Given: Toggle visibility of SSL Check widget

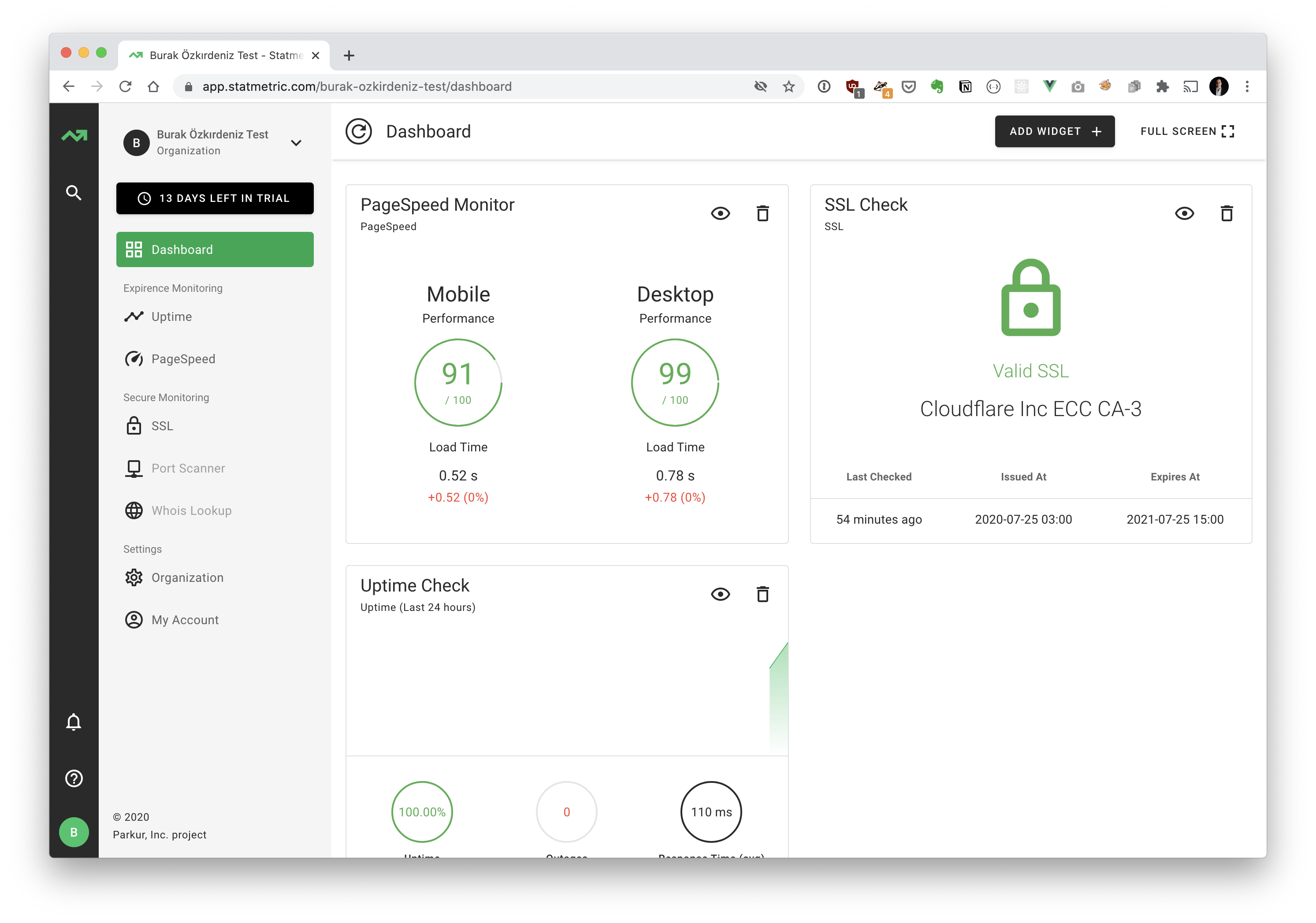Looking at the screenshot, I should (x=1184, y=214).
